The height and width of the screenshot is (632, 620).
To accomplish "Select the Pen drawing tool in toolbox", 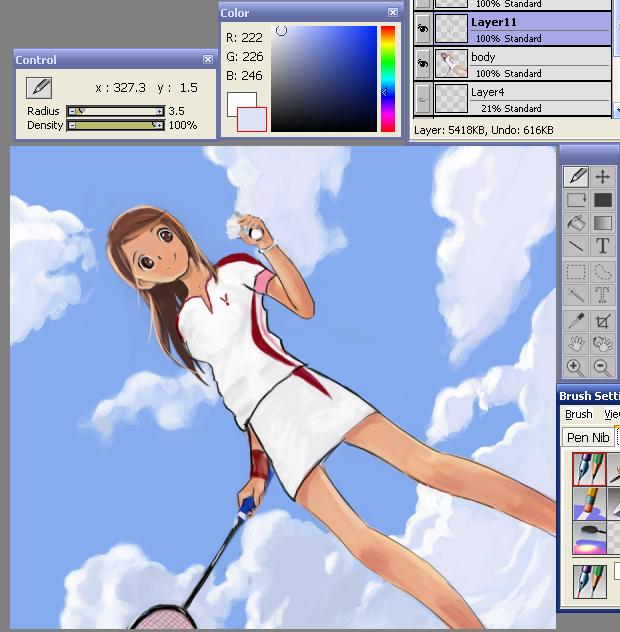I will click(x=576, y=177).
